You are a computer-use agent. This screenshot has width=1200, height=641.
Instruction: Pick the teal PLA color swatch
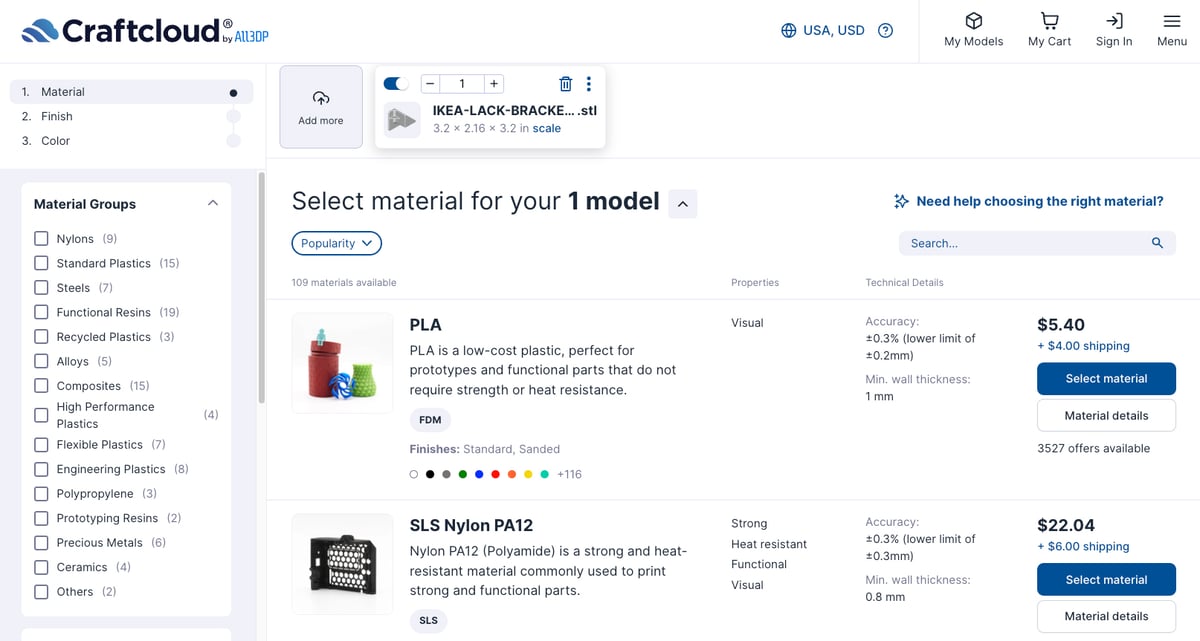point(544,474)
